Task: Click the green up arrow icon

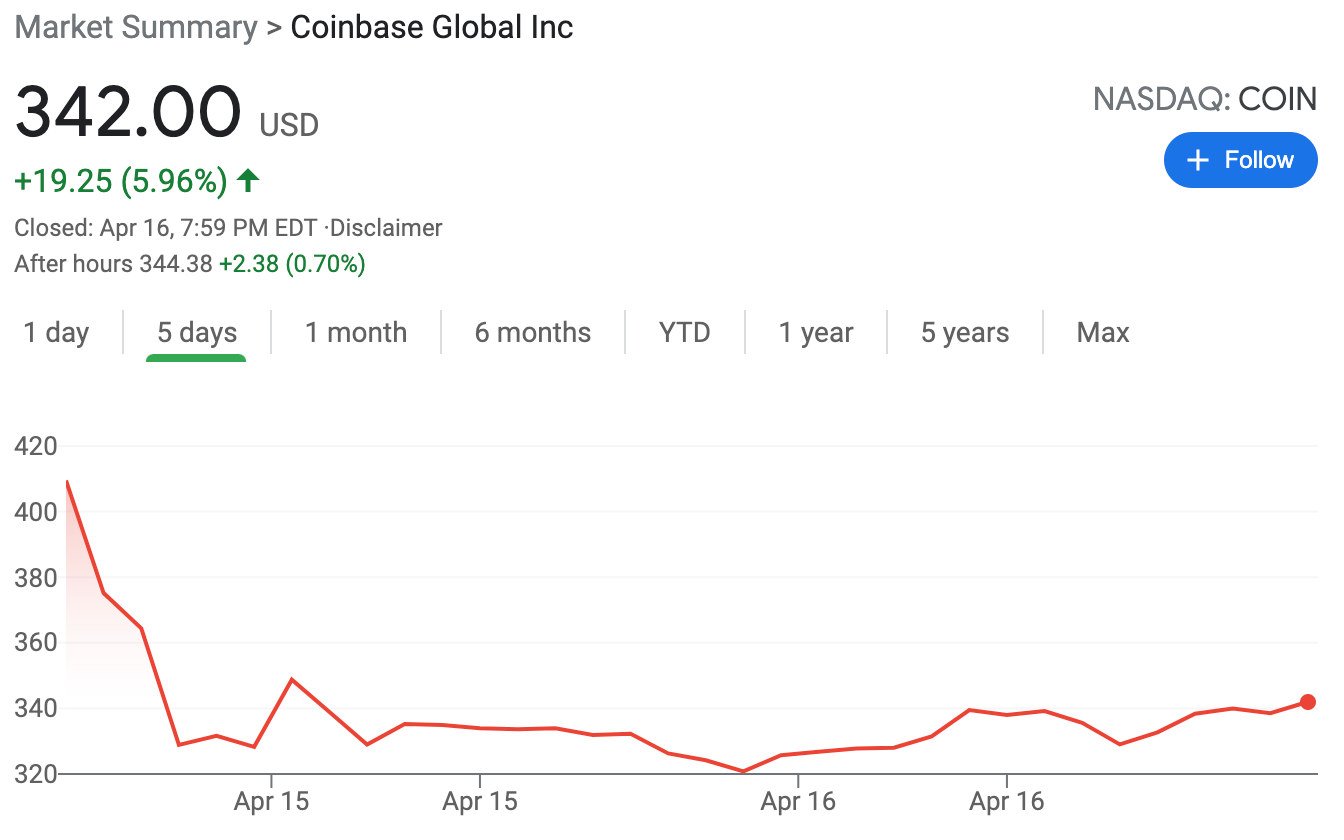Action: [248, 181]
